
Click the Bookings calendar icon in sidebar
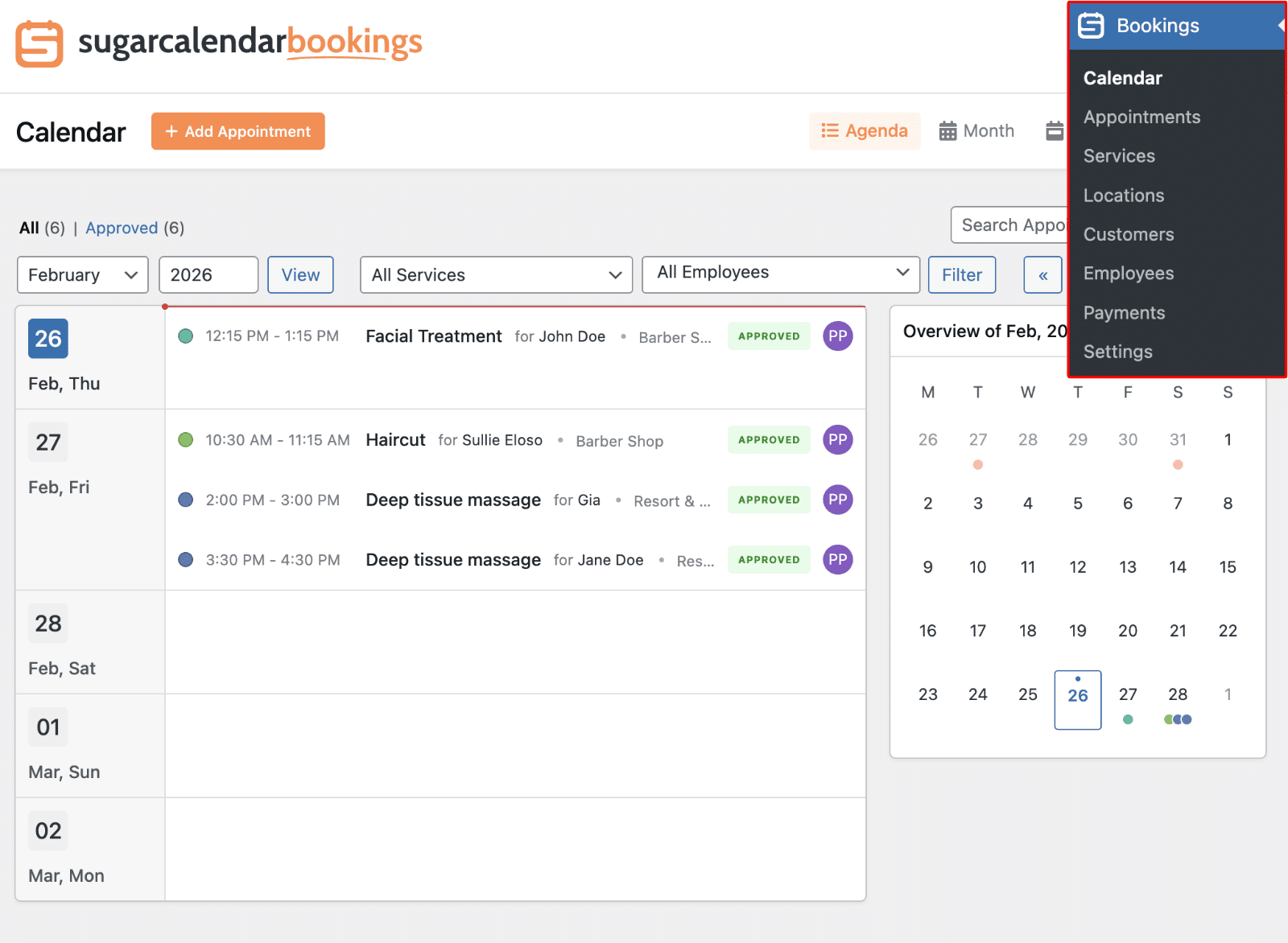[1090, 25]
